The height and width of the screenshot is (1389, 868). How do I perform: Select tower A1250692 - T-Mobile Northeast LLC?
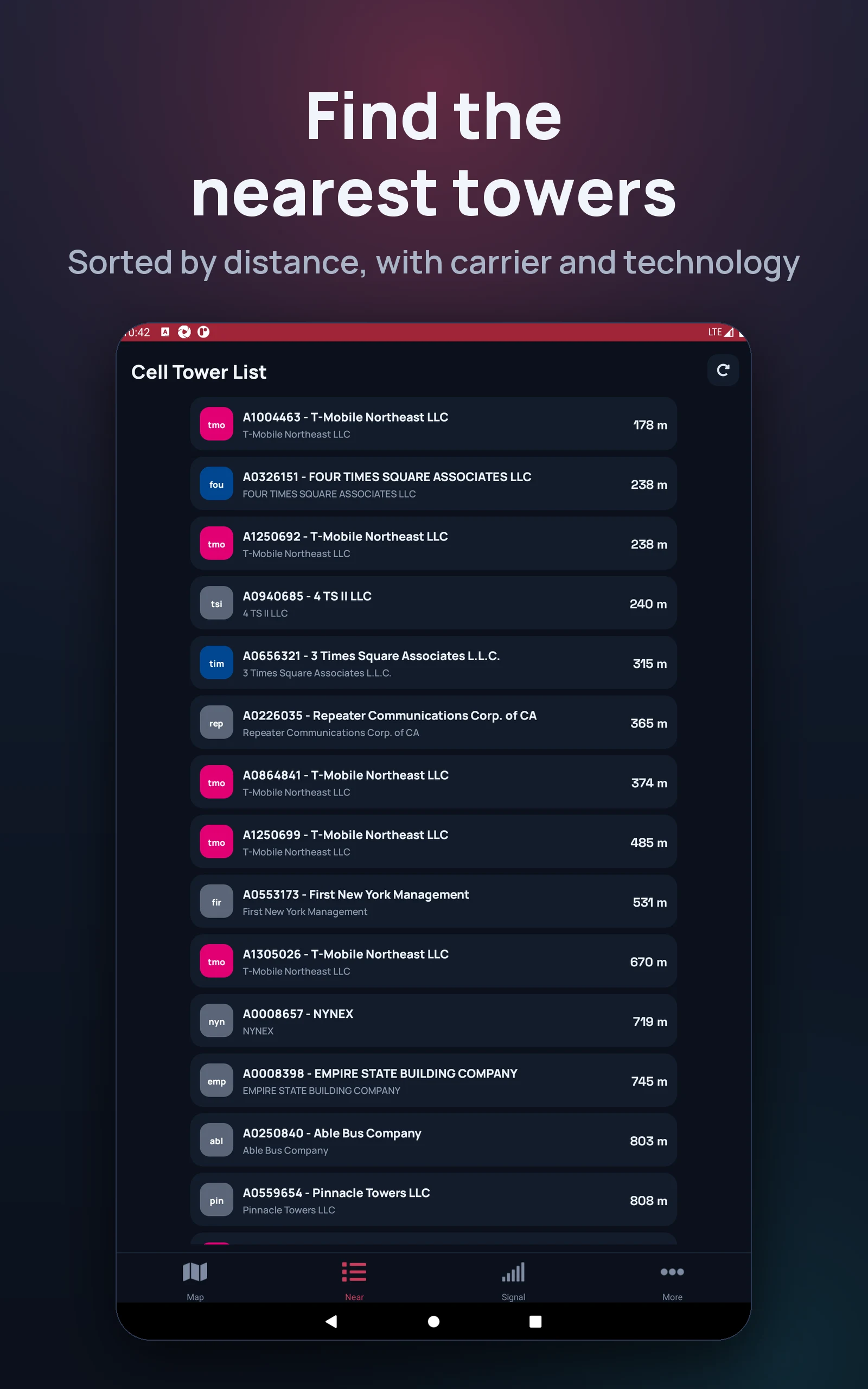pyautogui.click(x=433, y=544)
